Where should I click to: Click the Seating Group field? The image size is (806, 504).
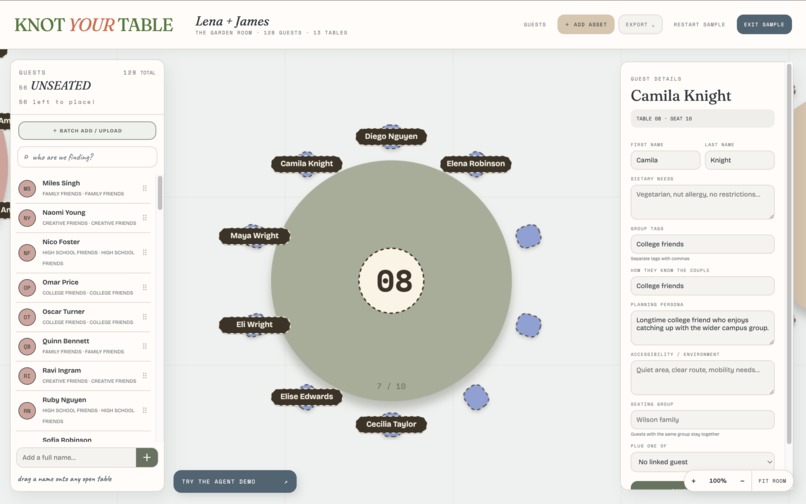click(702, 420)
